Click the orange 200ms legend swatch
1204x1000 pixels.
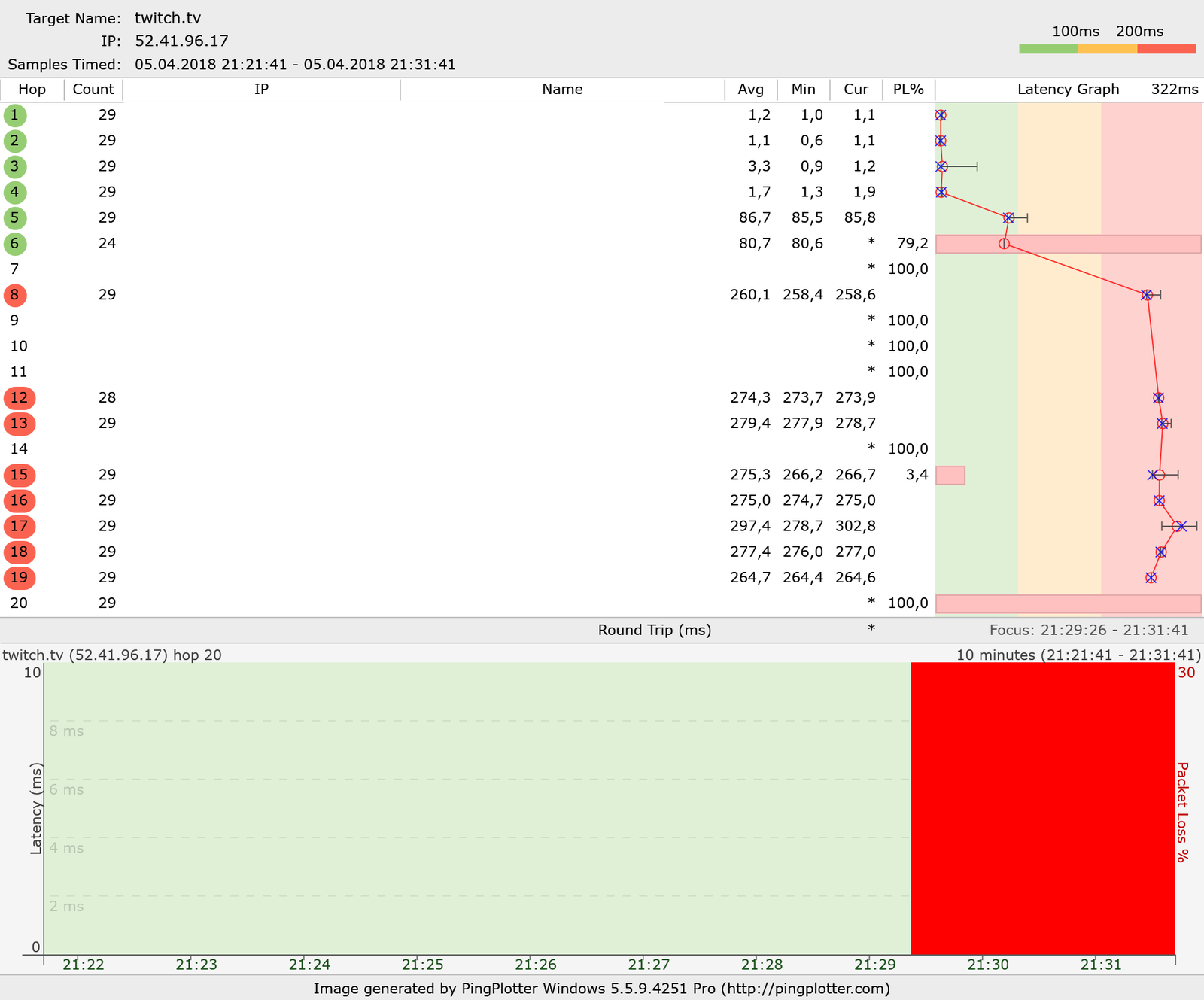[1108, 49]
